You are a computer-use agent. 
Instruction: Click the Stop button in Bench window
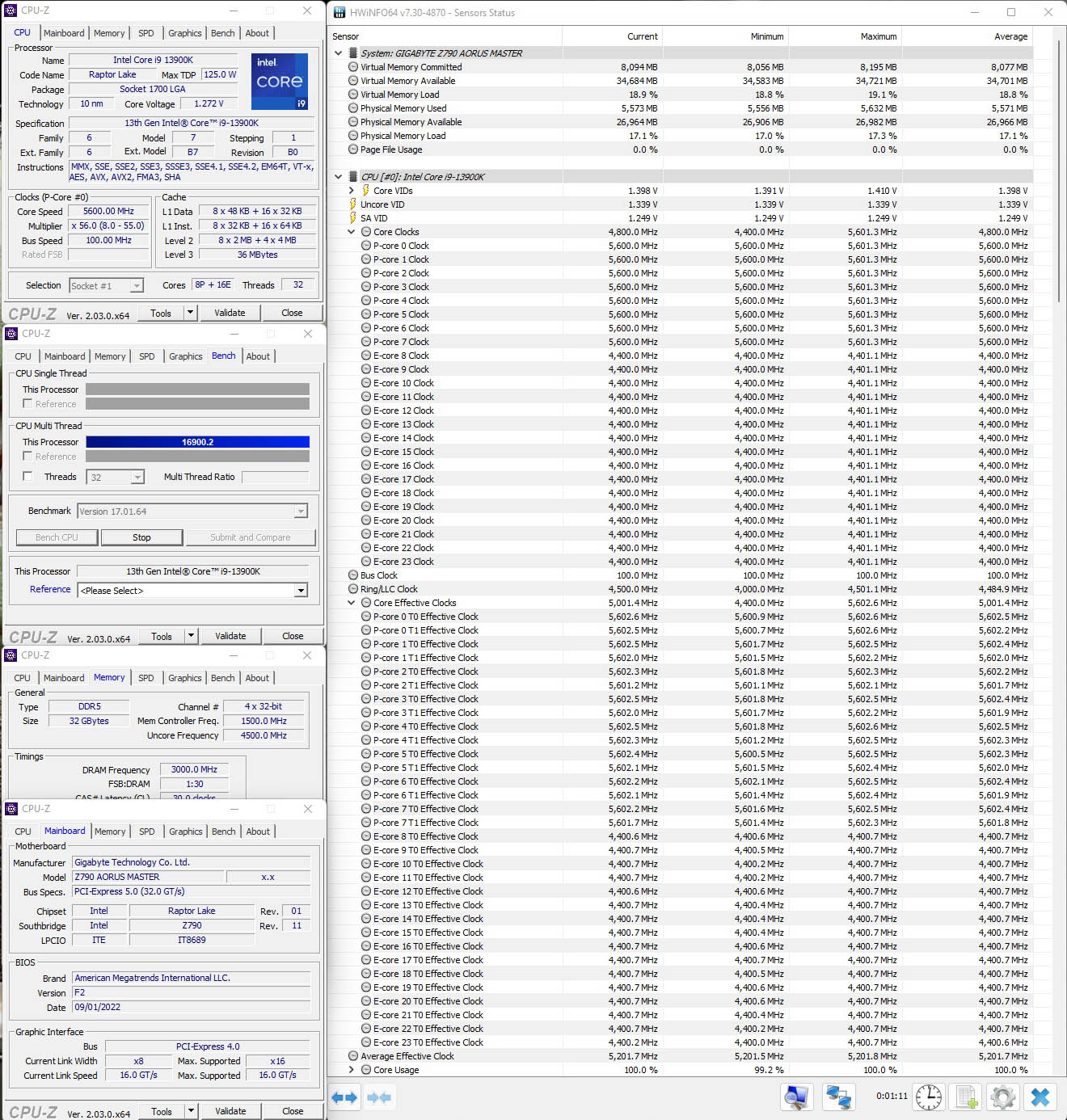[x=141, y=537]
